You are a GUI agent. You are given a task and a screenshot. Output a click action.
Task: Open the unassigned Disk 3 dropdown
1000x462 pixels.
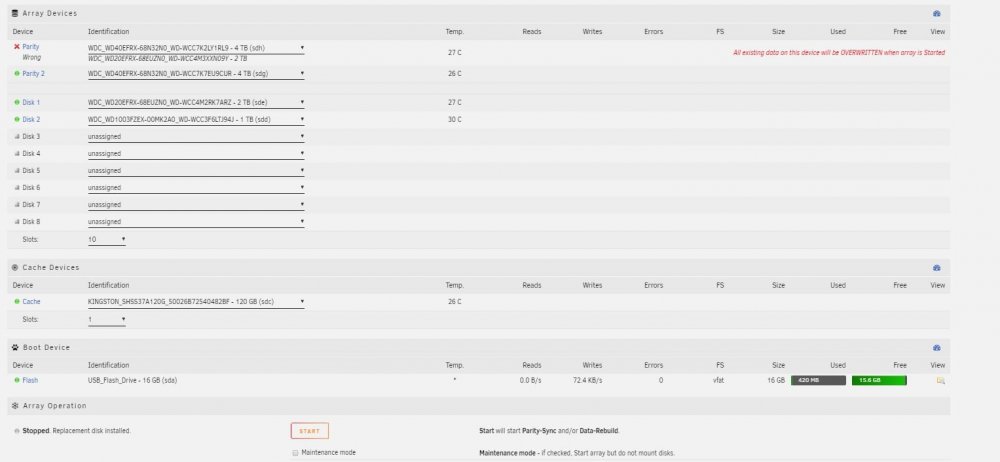[196, 137]
